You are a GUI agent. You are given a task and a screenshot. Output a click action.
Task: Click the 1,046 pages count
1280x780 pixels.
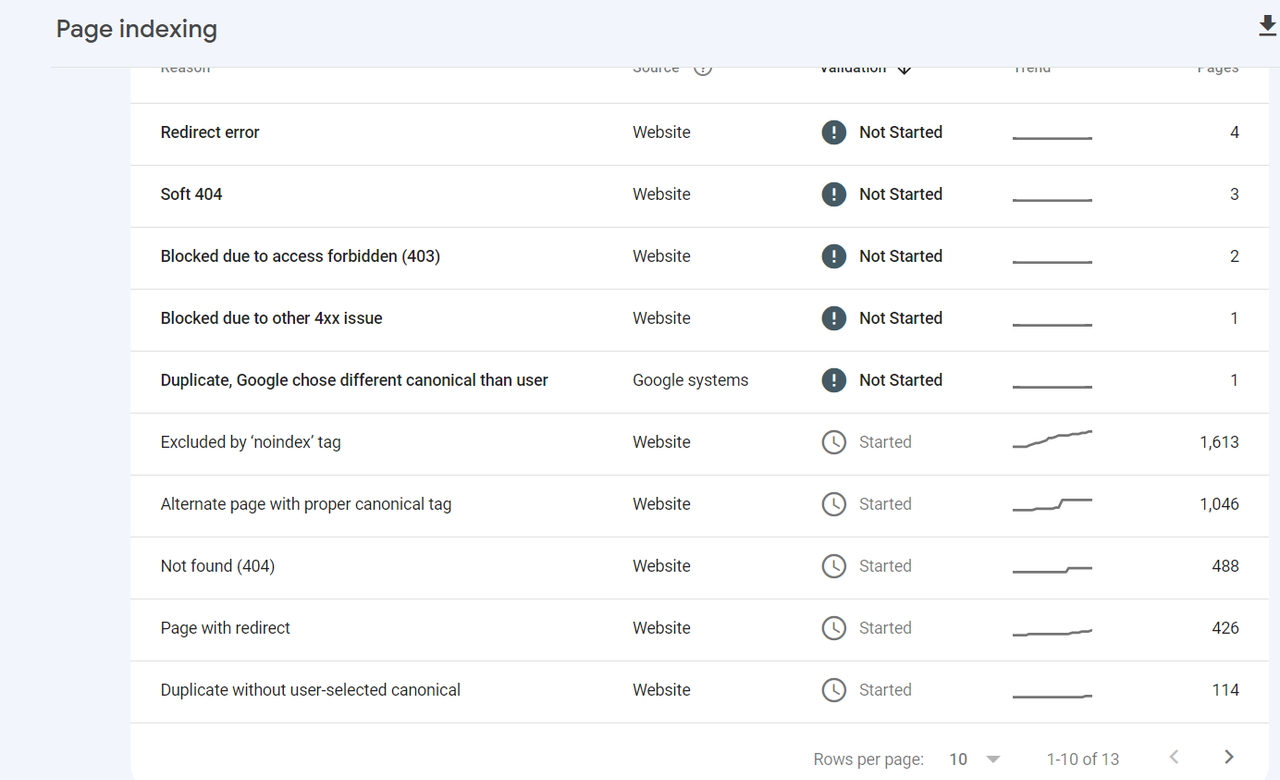(x=1219, y=504)
